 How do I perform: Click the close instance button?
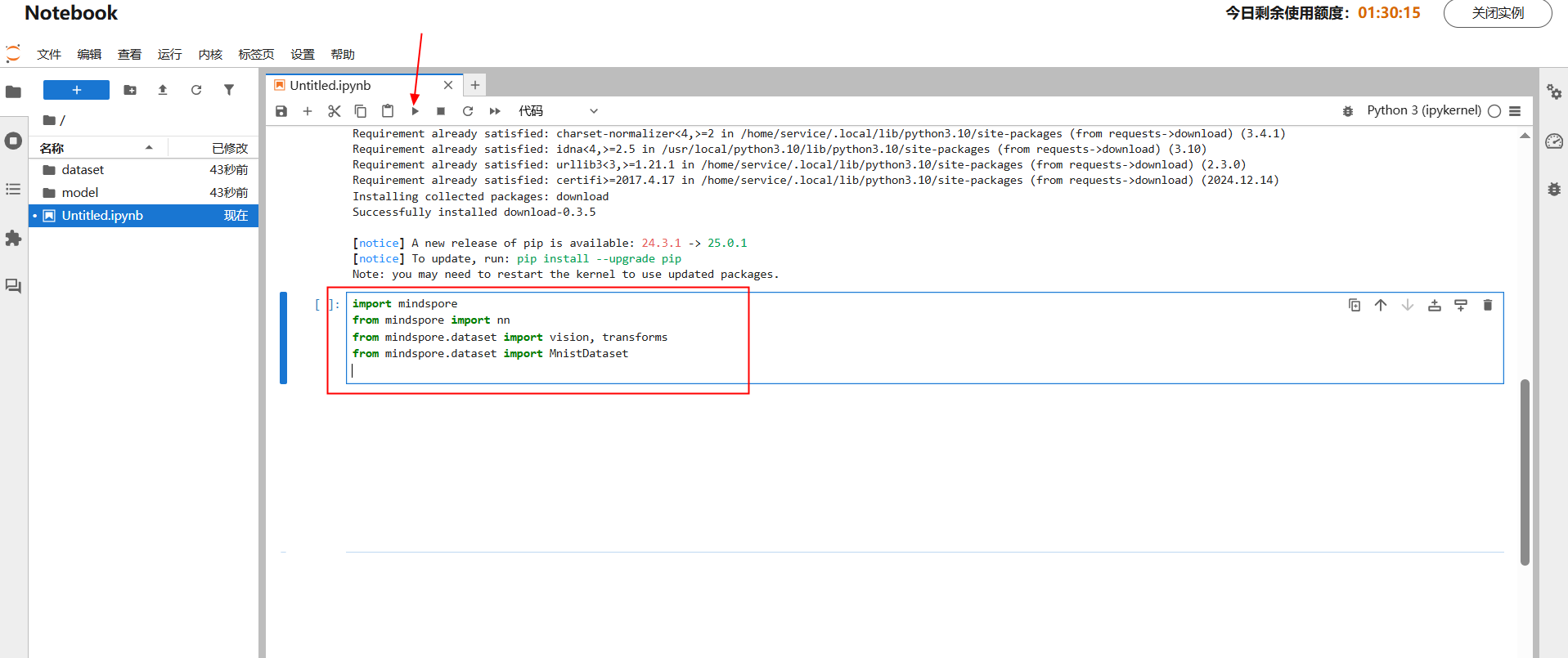(x=1498, y=13)
